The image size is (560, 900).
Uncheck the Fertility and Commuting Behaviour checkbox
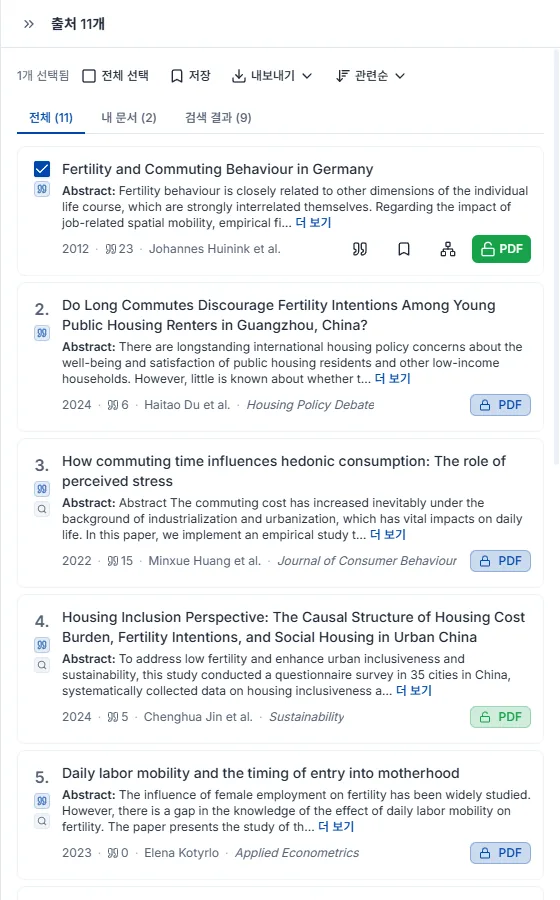pos(42,169)
